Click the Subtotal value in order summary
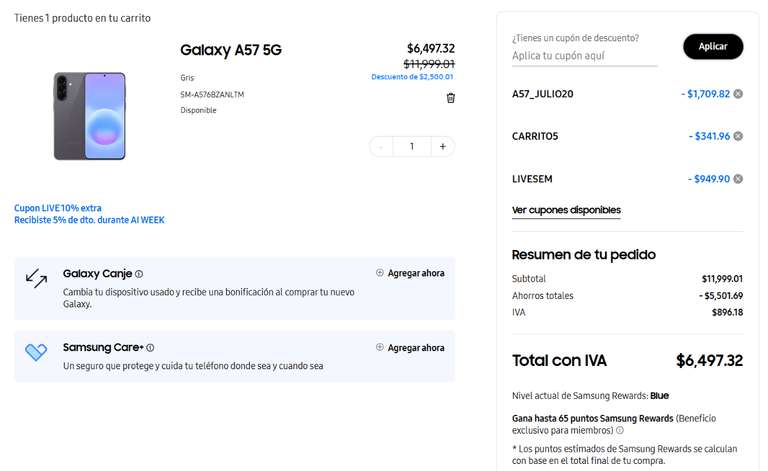 pyautogui.click(x=722, y=279)
